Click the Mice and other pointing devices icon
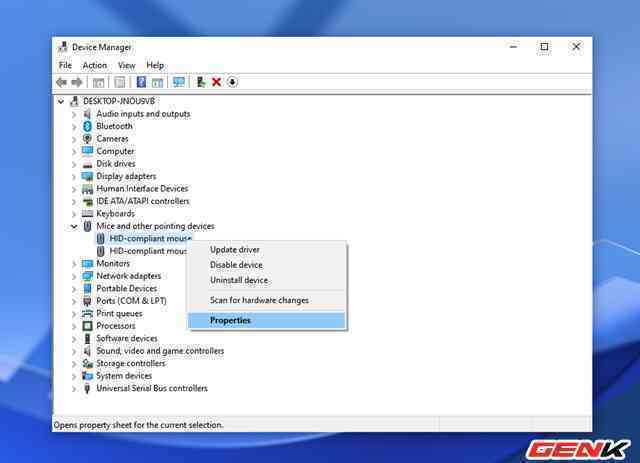 tap(87, 226)
